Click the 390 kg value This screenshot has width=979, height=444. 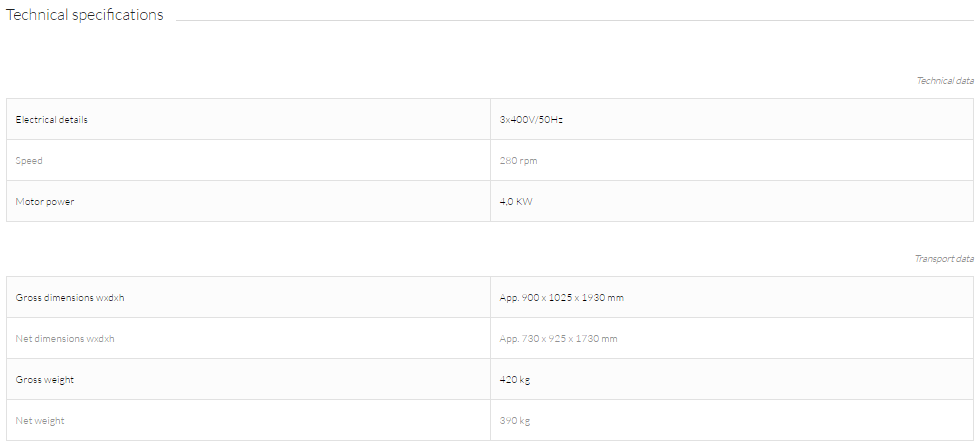[x=515, y=421]
